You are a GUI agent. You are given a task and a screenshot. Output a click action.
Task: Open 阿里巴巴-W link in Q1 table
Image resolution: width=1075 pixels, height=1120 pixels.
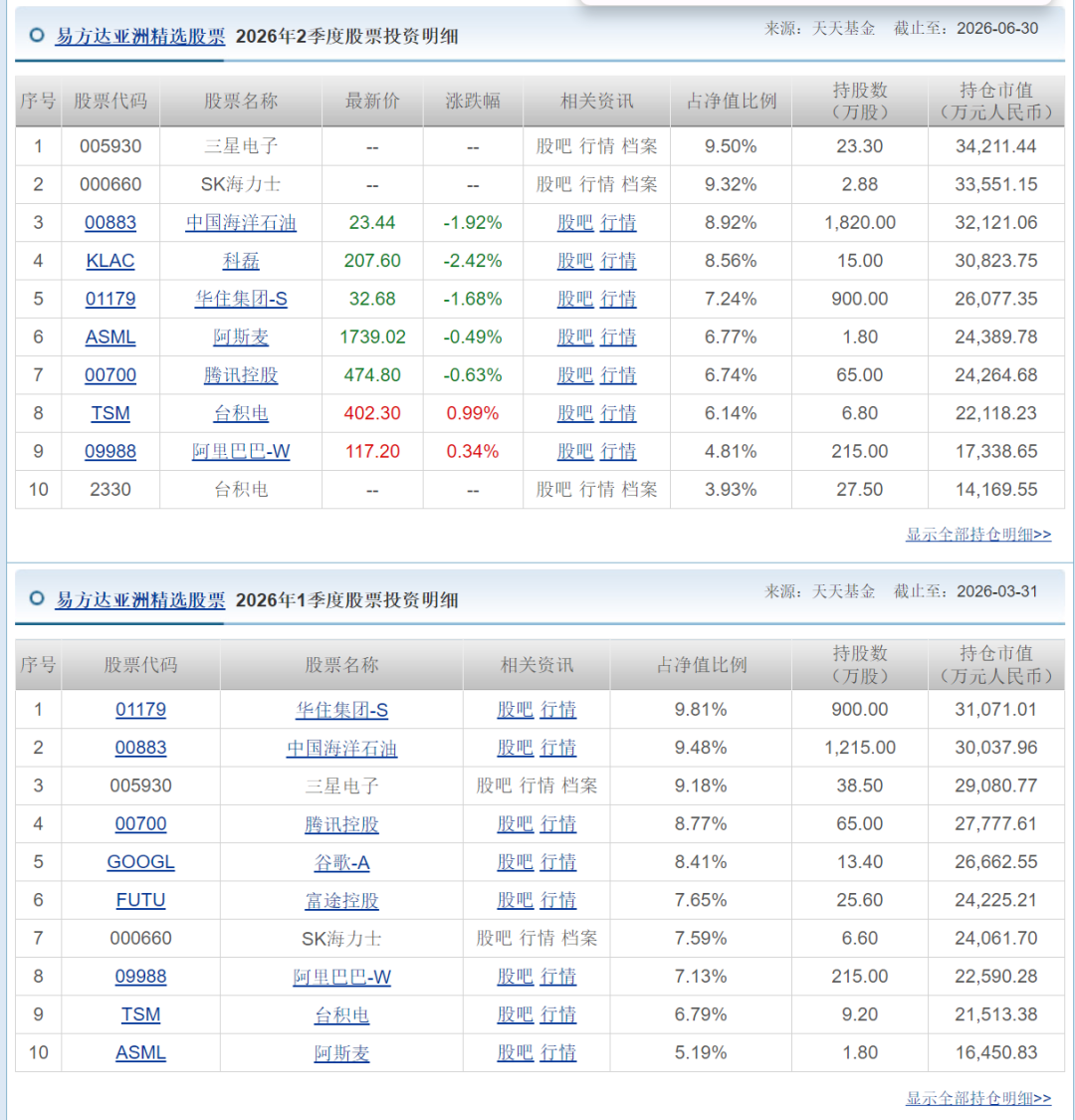(x=341, y=977)
